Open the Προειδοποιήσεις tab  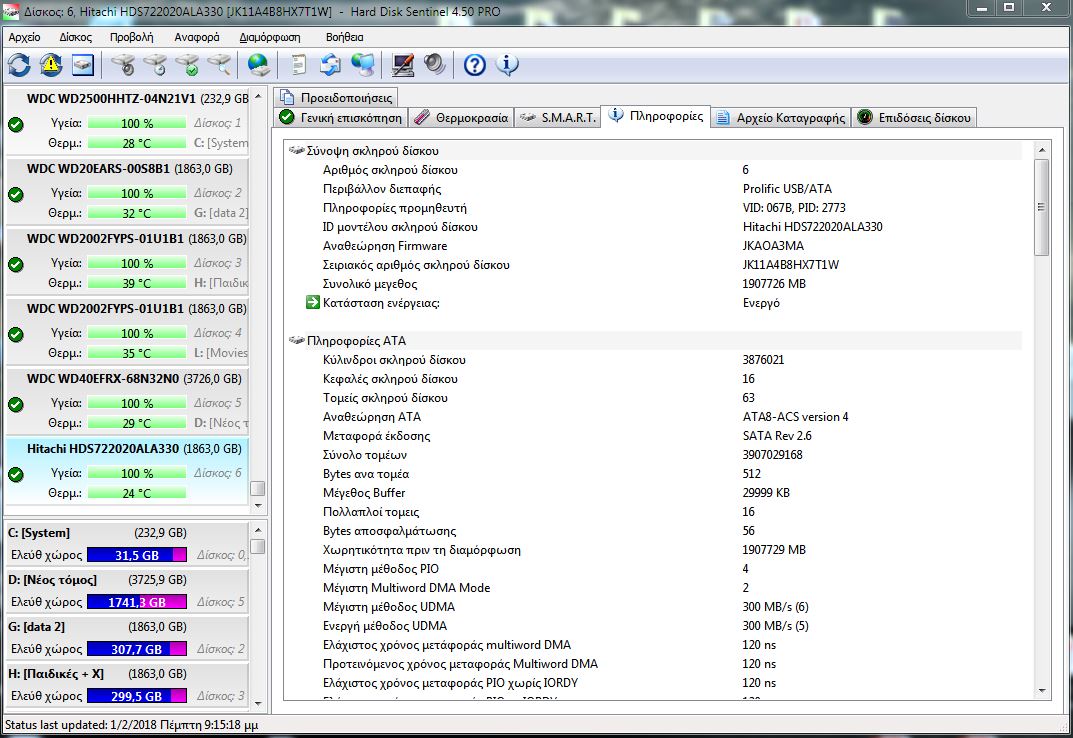pos(338,97)
